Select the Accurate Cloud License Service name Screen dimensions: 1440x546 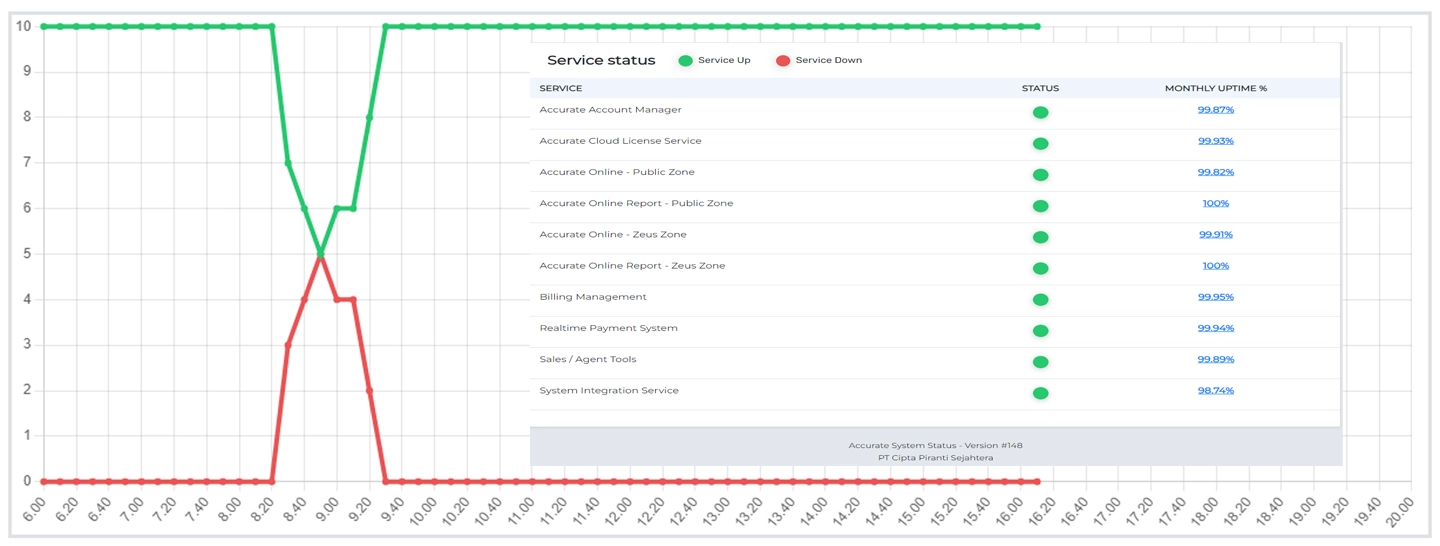tap(621, 141)
